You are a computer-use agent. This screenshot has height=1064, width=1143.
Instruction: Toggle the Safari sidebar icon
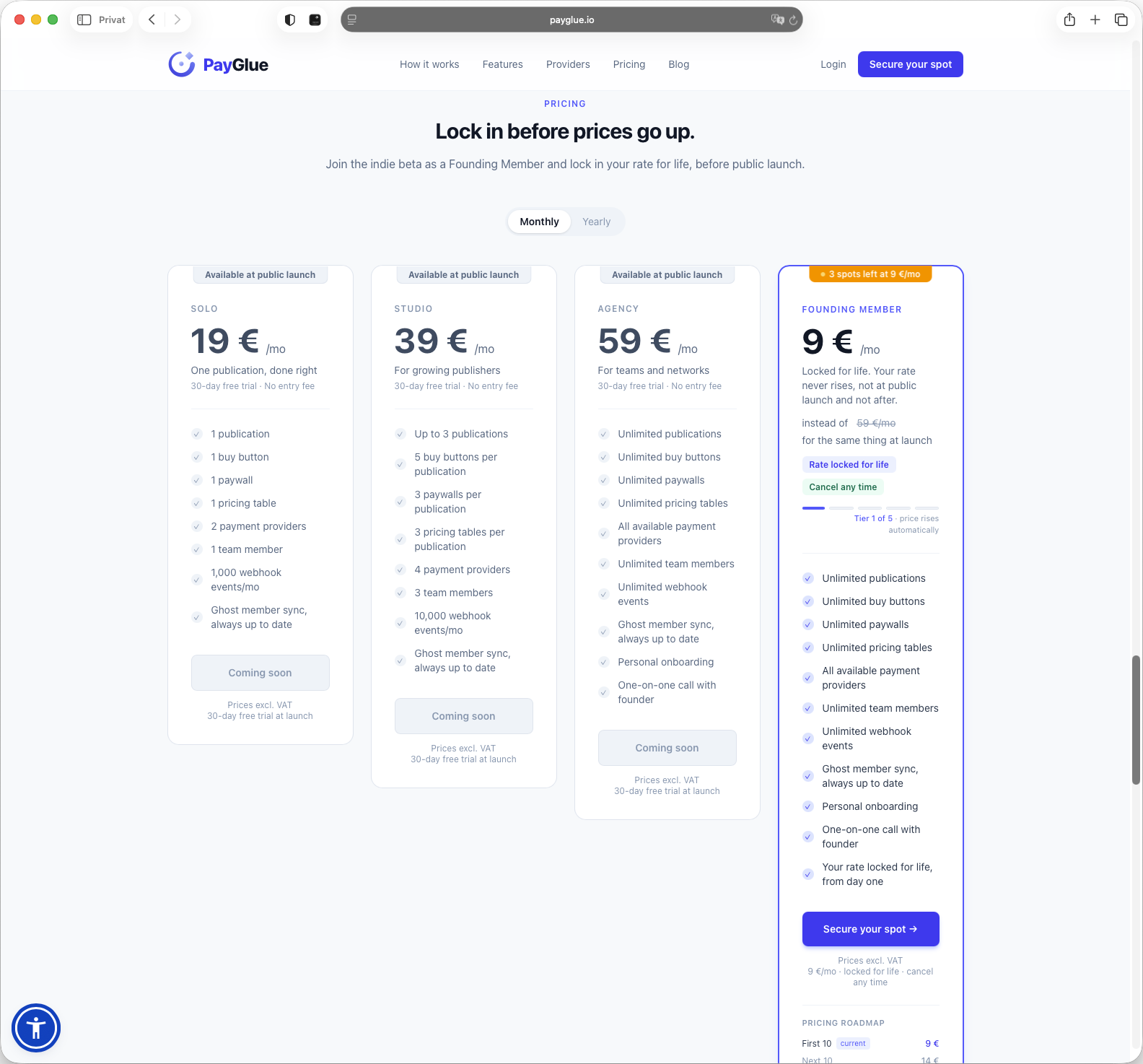[84, 19]
